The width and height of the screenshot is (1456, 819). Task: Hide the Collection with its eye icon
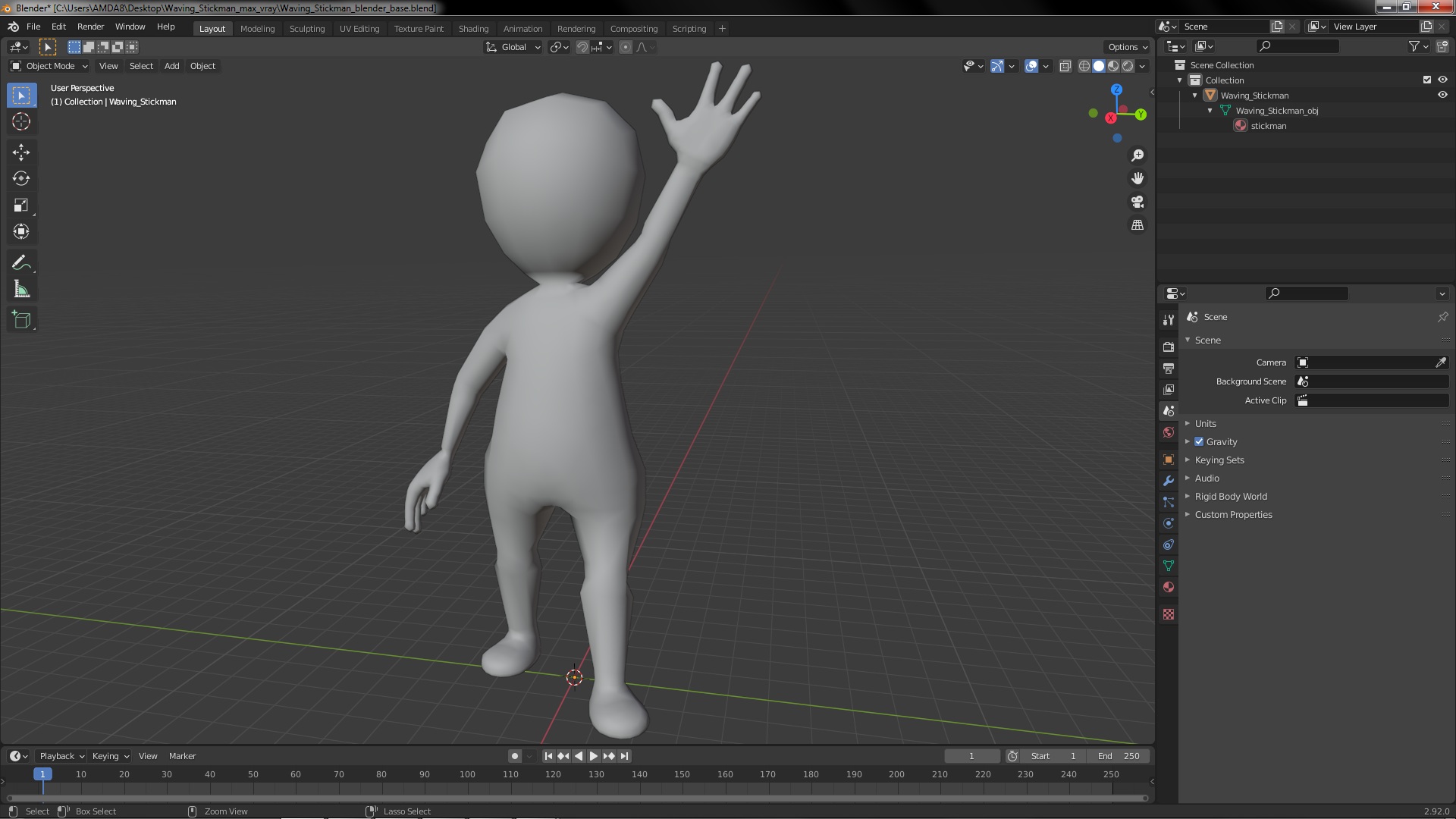1442,80
